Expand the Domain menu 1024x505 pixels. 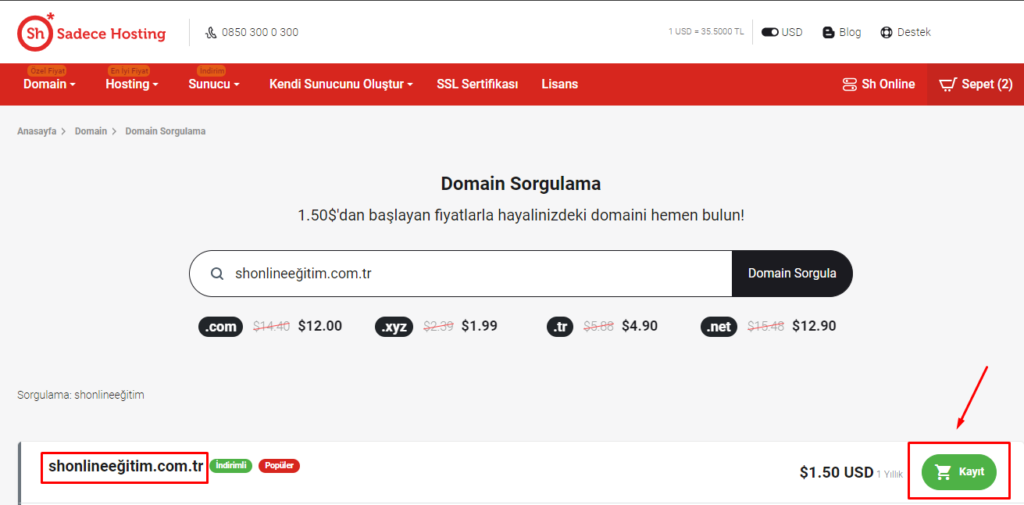[50, 84]
